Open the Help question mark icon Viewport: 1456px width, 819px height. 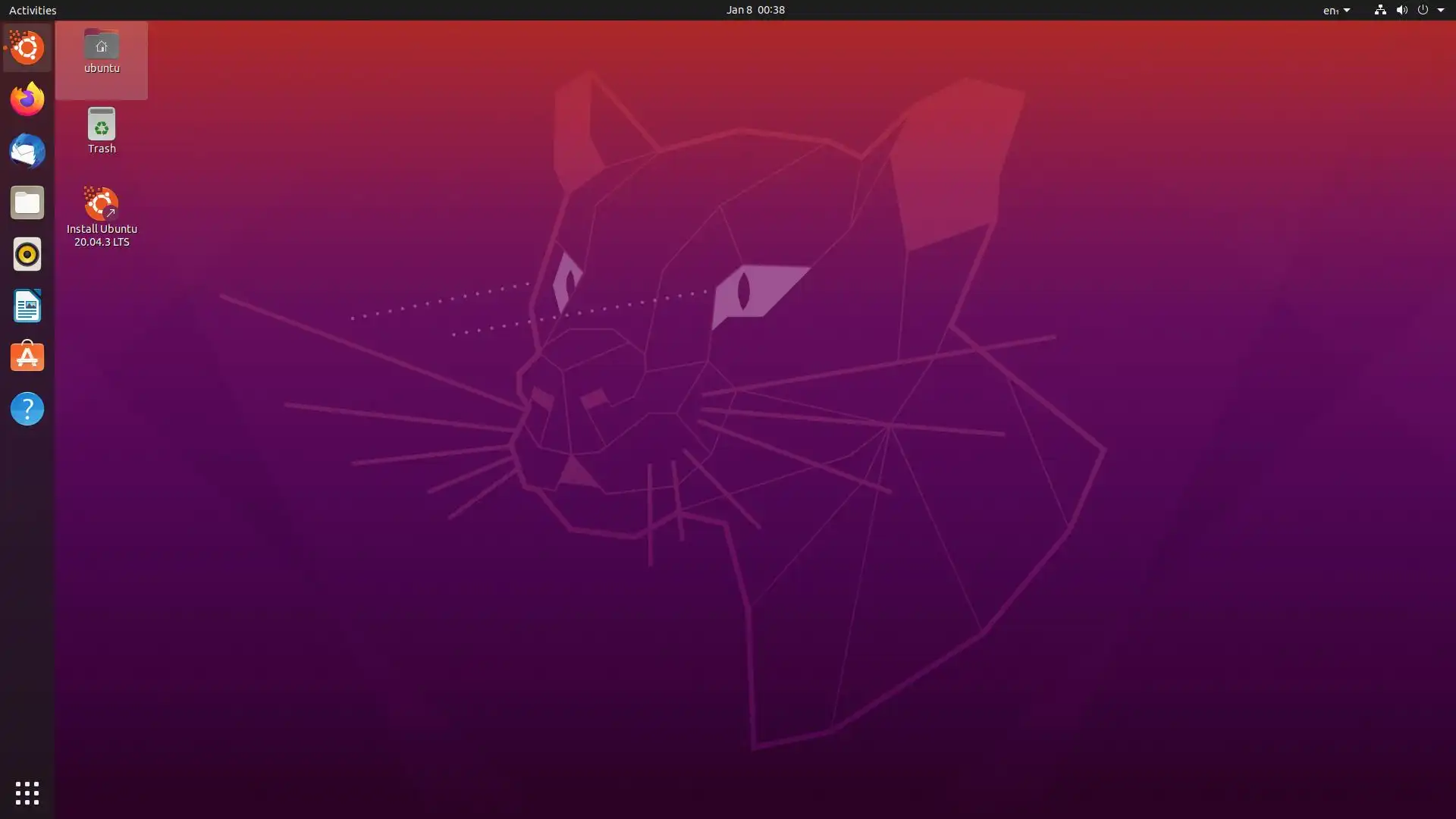(27, 409)
